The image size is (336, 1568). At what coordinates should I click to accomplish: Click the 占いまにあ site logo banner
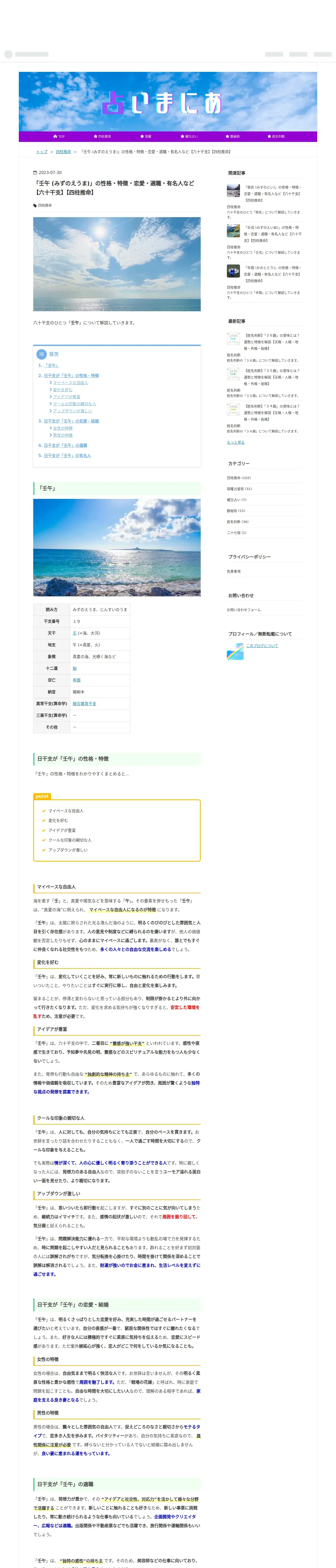(x=168, y=102)
